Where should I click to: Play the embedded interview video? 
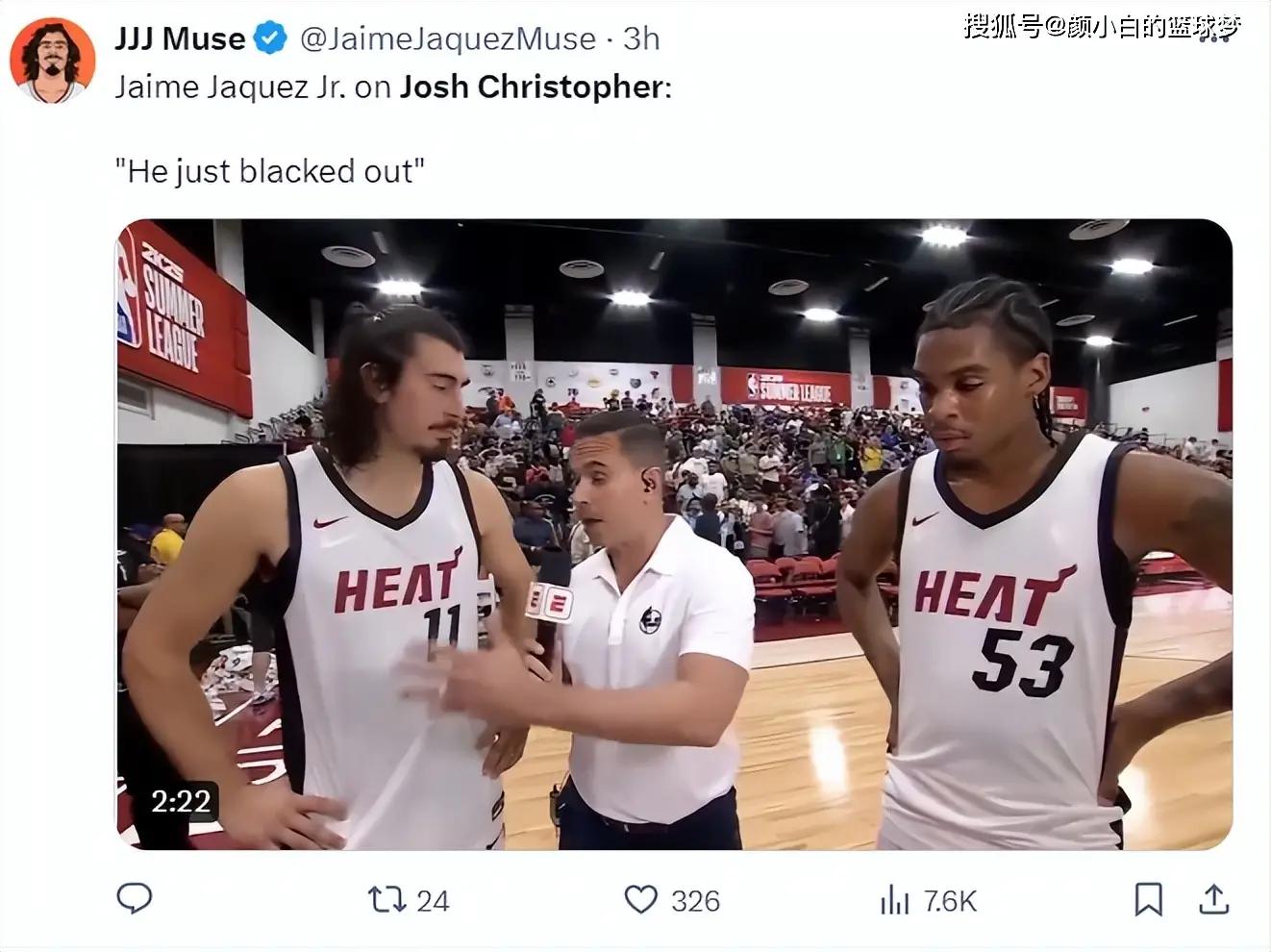674,535
